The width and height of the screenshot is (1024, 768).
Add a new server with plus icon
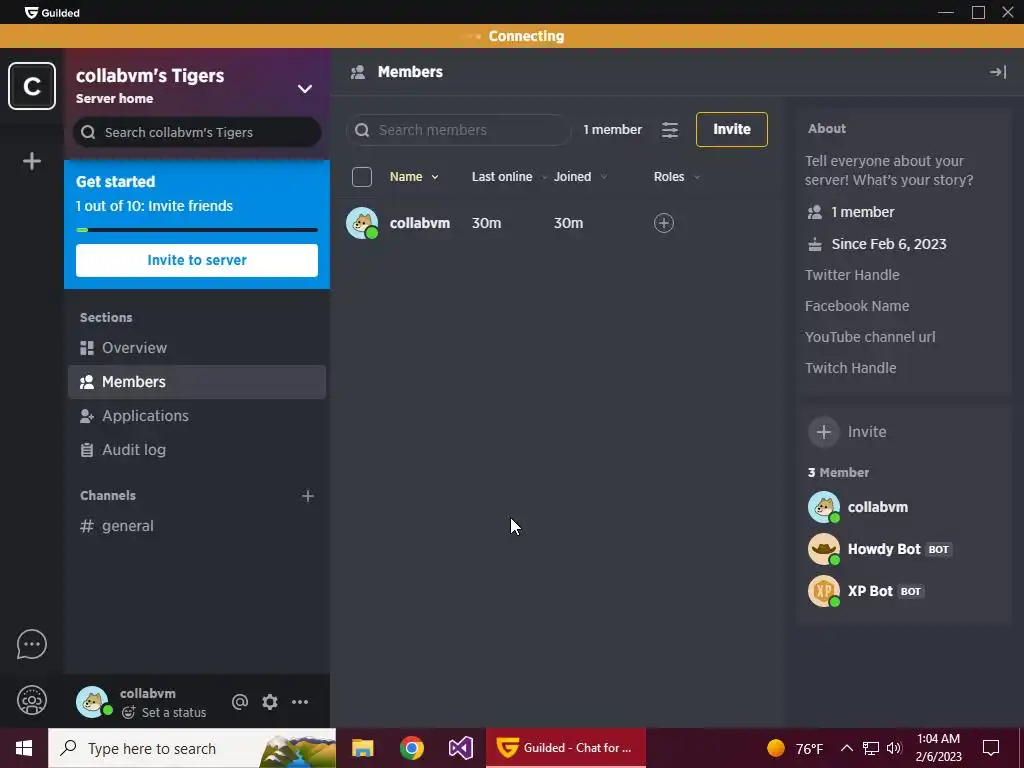click(32, 161)
